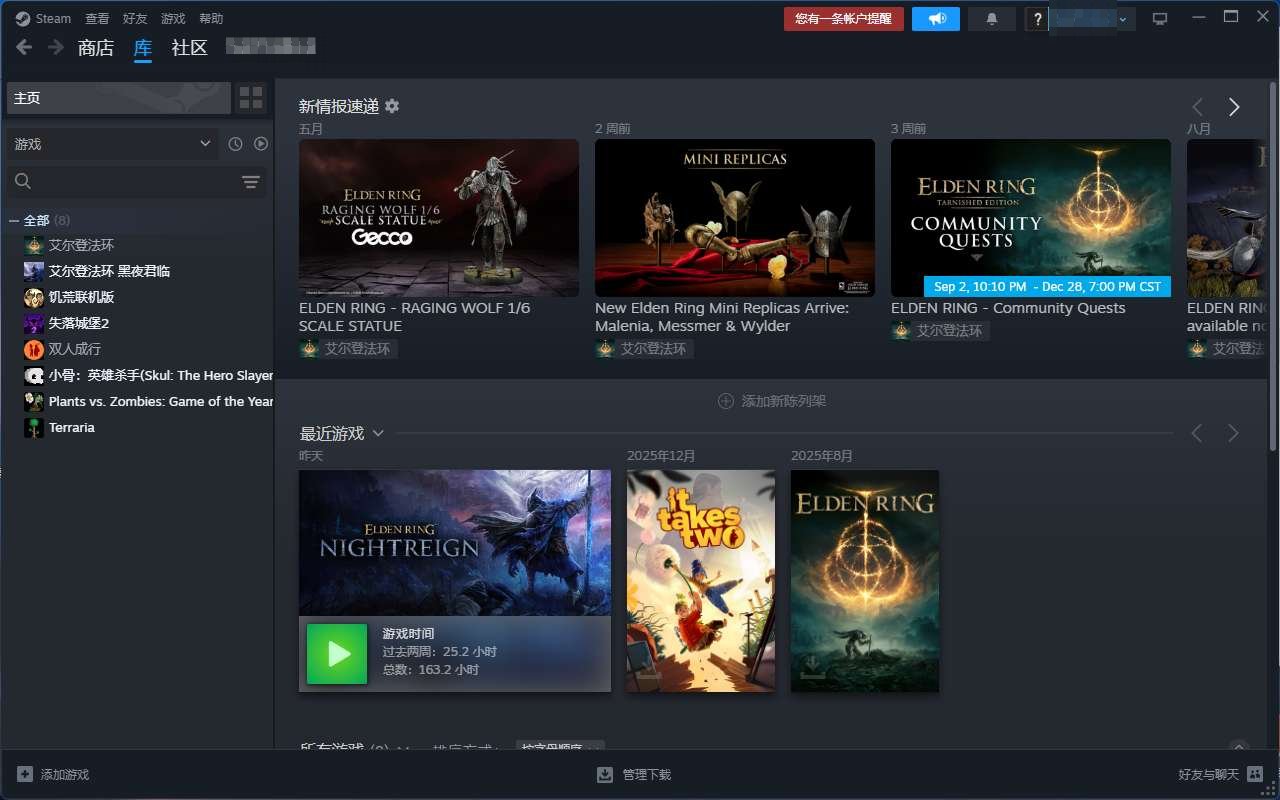Open the help question mark icon

tap(1037, 19)
